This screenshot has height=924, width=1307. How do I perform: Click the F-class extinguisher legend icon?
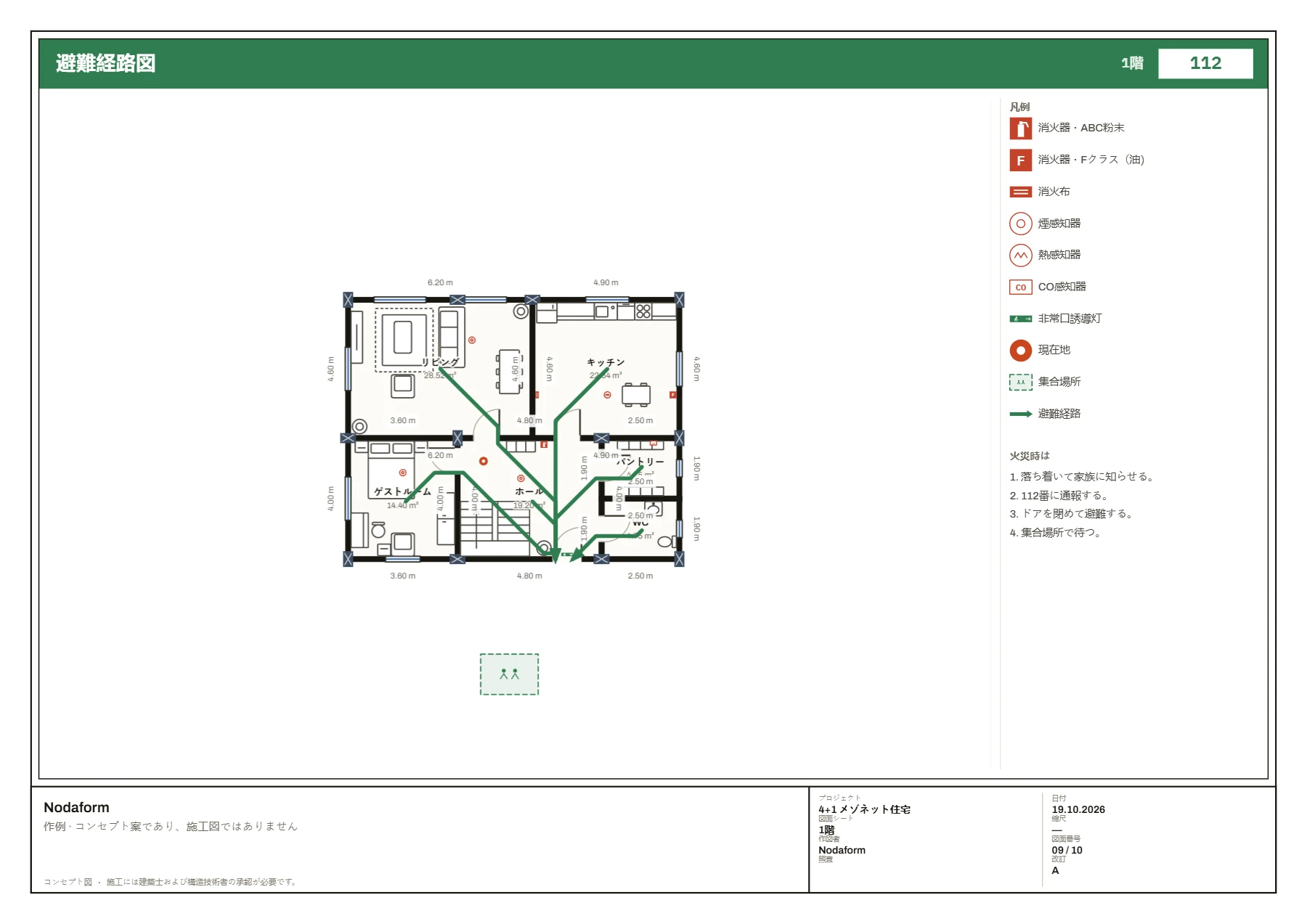tap(1020, 160)
